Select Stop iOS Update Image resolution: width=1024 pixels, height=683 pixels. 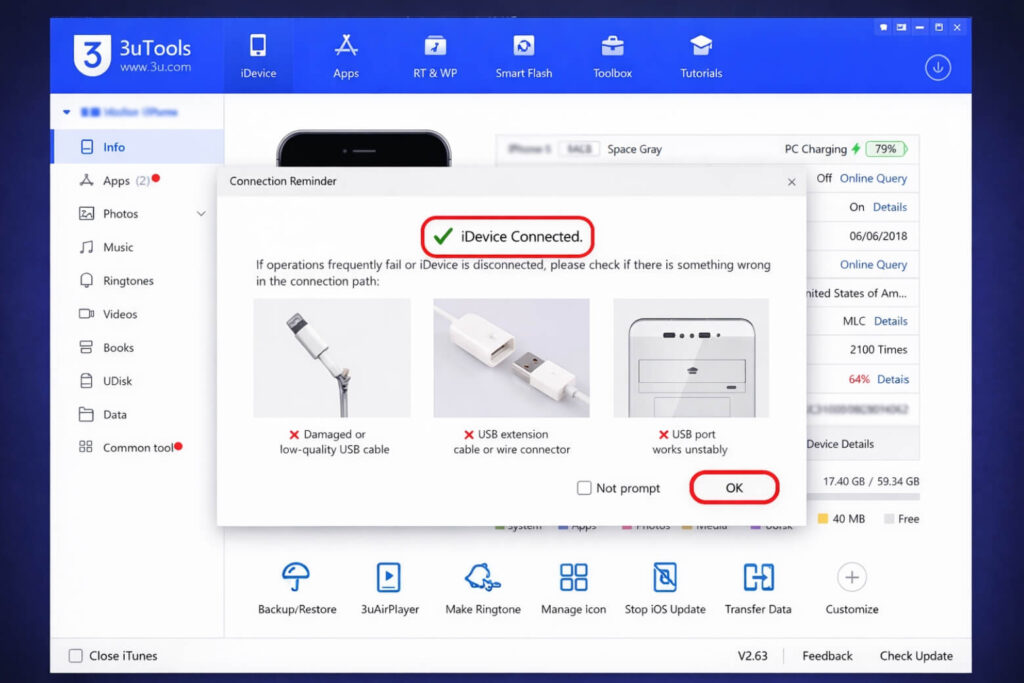[x=664, y=586]
